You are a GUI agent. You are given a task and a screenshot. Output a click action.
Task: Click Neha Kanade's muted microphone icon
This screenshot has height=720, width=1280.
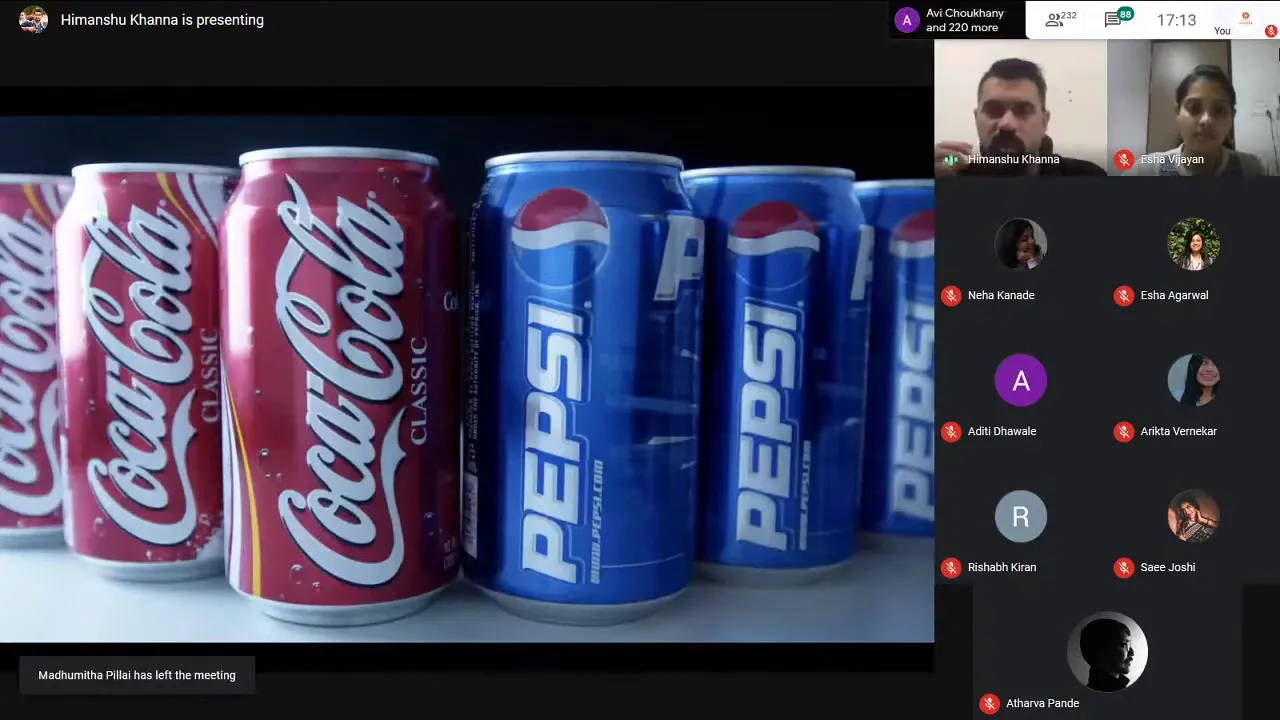tap(951, 295)
